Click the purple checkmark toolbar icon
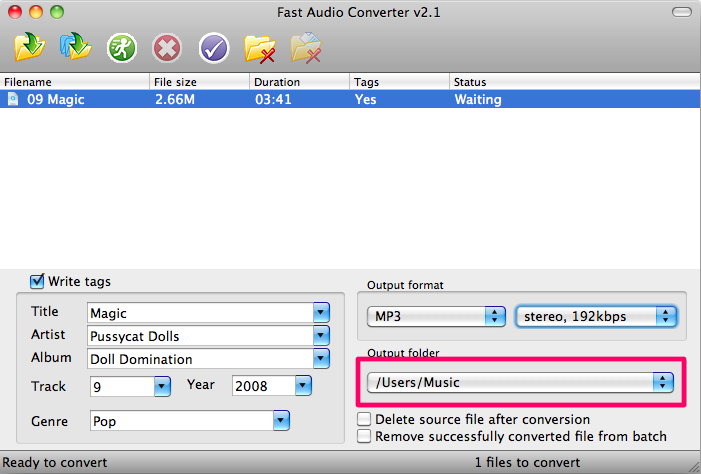 point(214,48)
